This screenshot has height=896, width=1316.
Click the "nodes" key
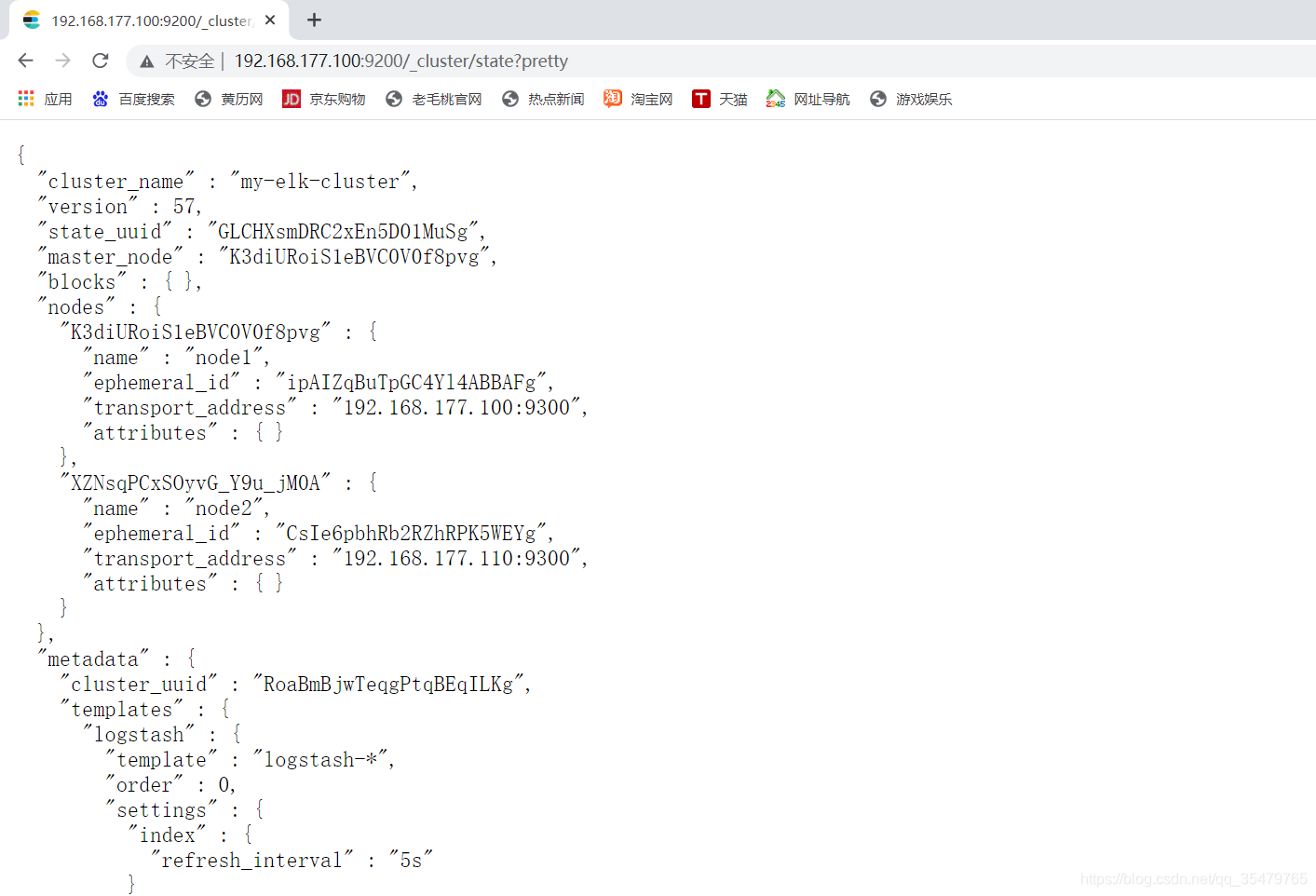[75, 306]
